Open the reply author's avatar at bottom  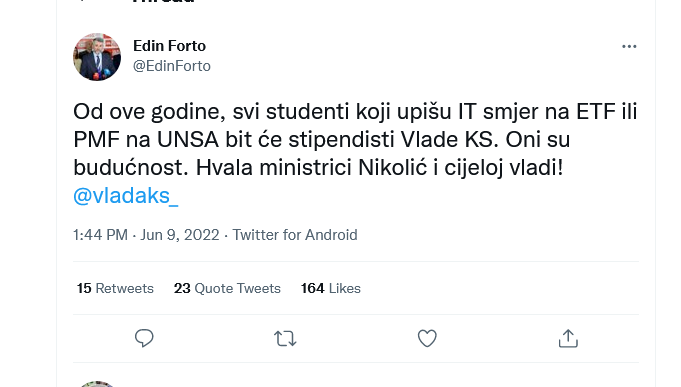97,384
